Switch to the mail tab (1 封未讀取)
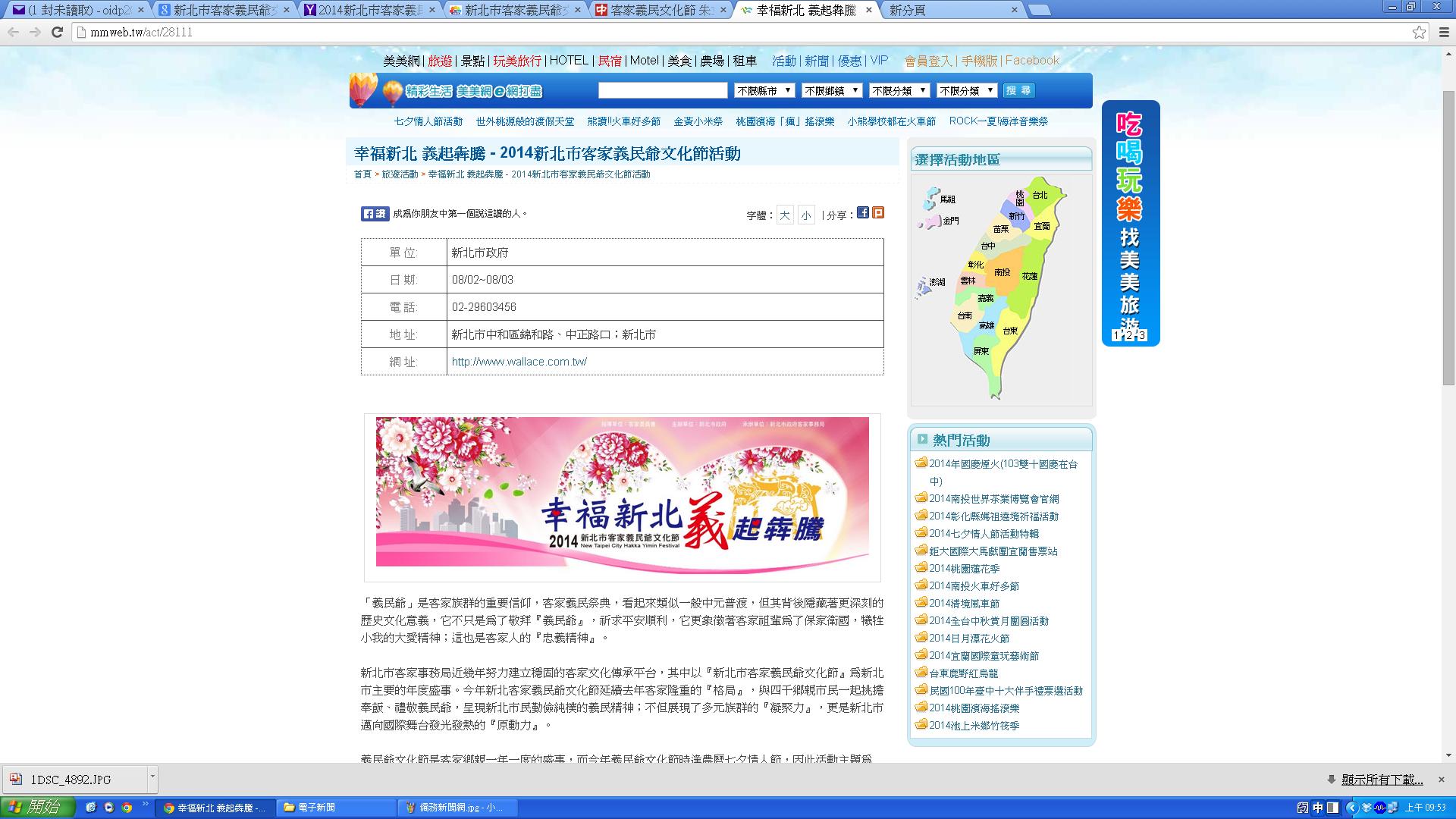Screen dimensions: 1456x819 (x=76, y=10)
